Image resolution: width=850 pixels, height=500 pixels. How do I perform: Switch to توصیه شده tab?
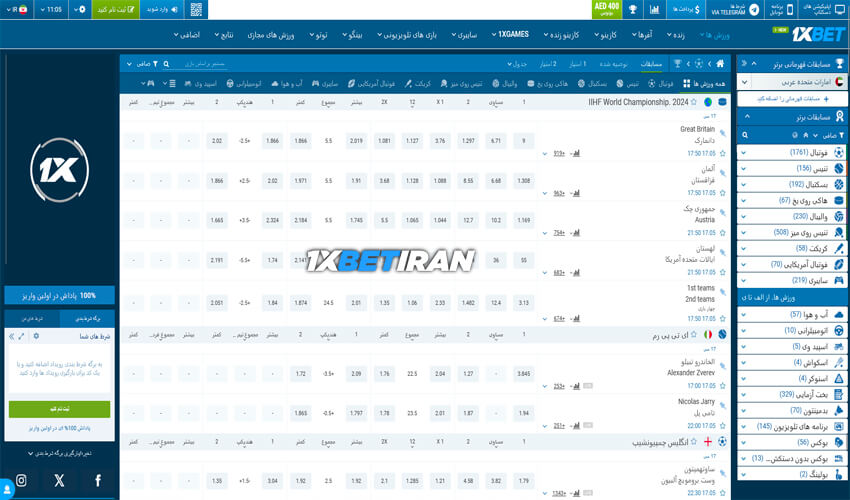(614, 64)
